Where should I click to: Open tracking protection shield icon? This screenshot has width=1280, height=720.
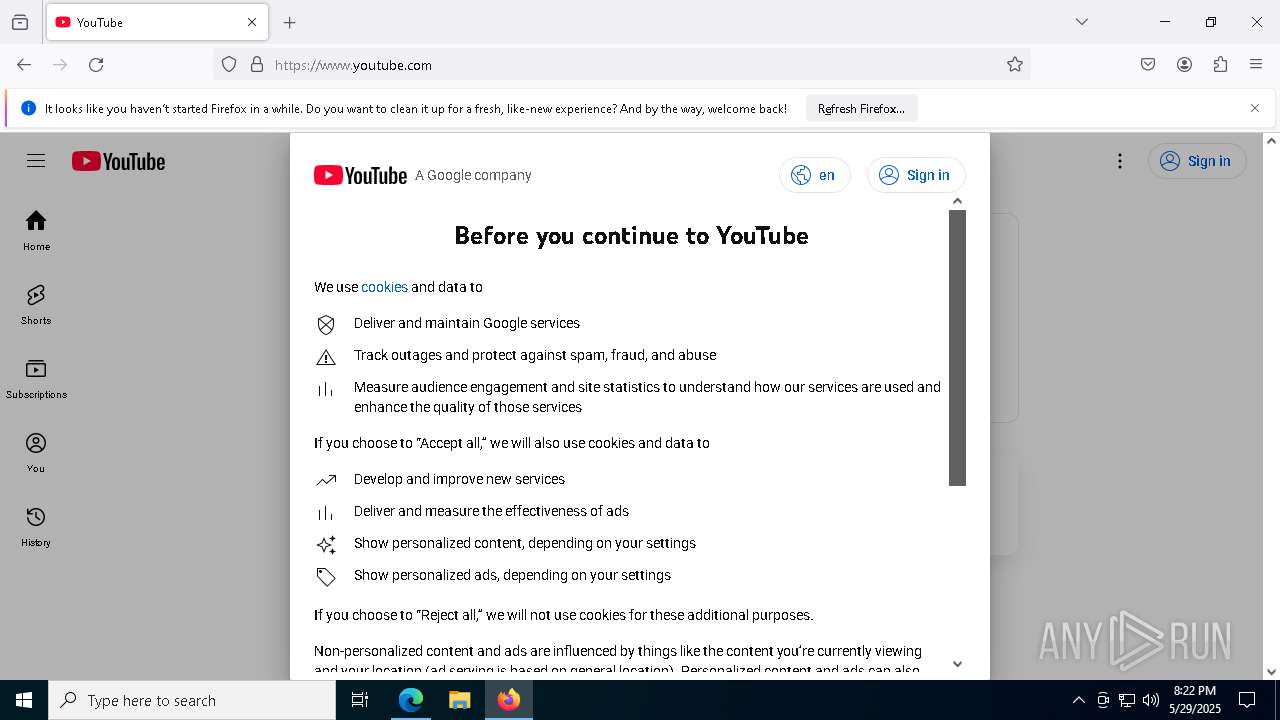click(x=229, y=65)
